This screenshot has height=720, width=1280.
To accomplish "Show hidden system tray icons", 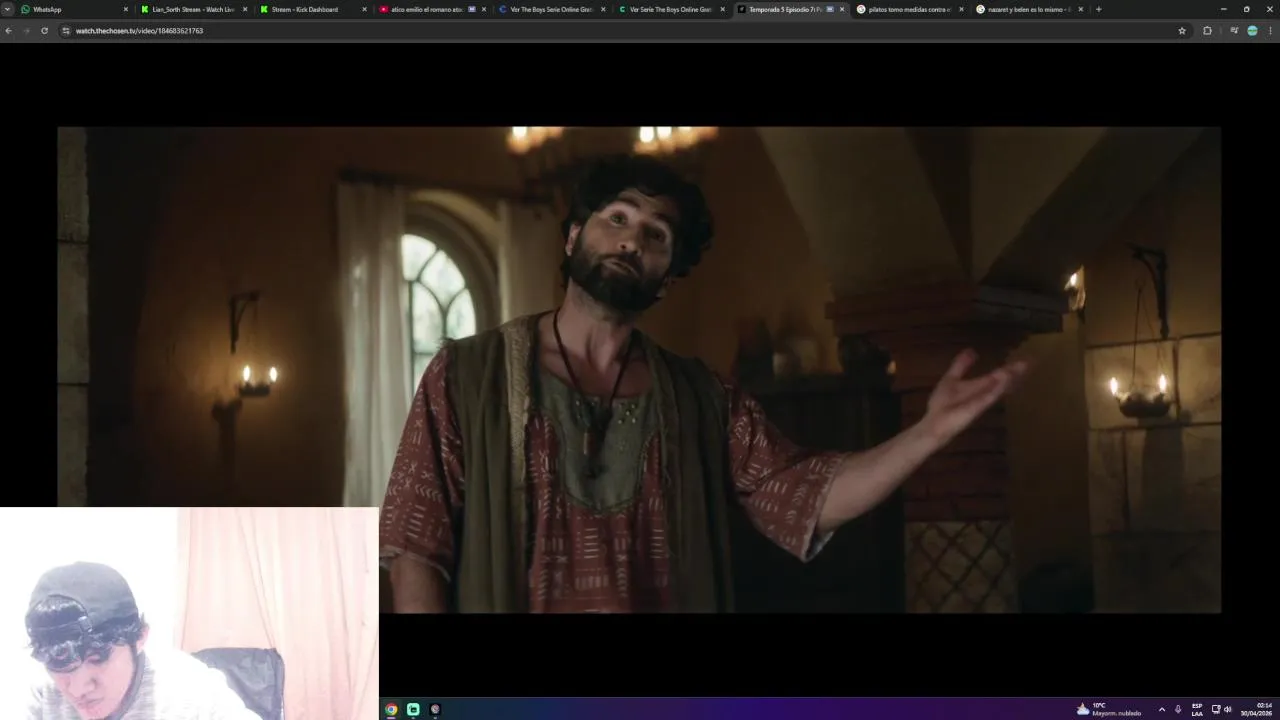I will (1161, 709).
